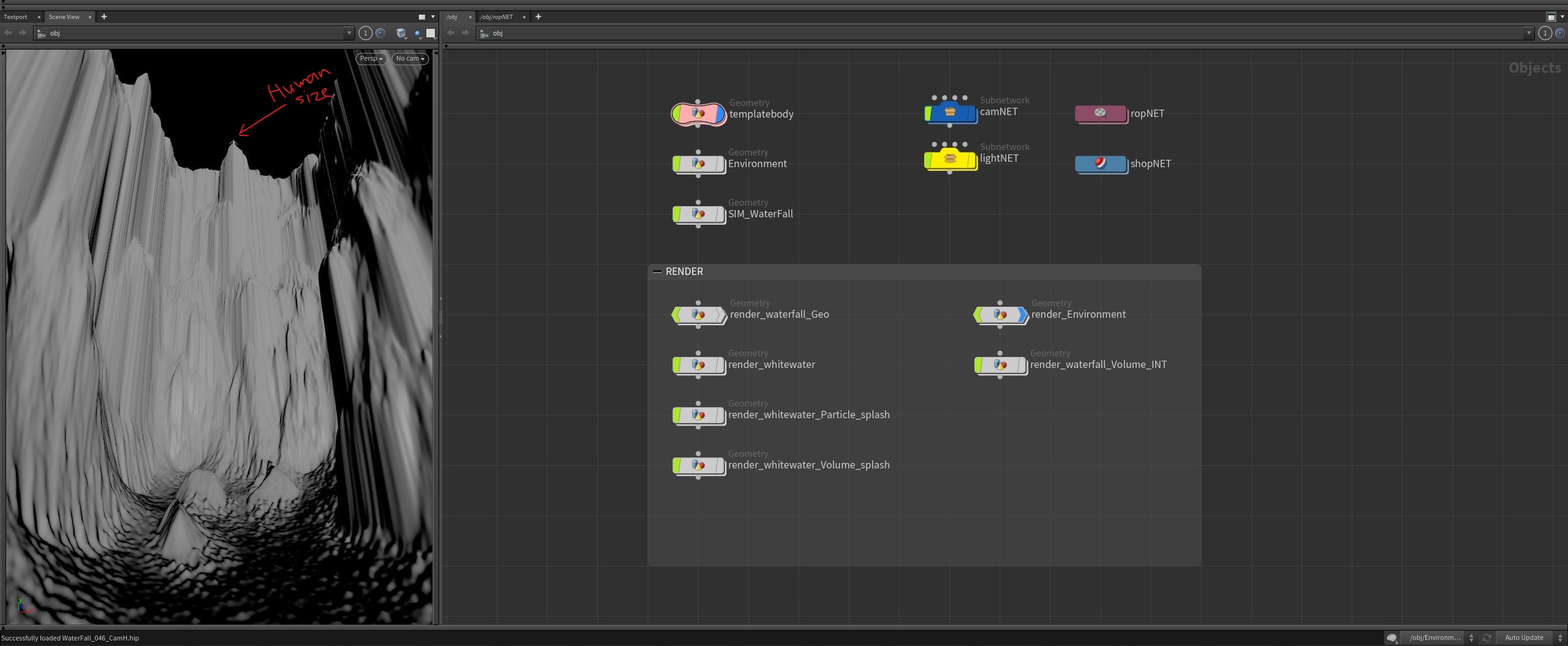This screenshot has height=646, width=1568.
Task: Maximize the network editor pane
Action: (x=1551, y=17)
